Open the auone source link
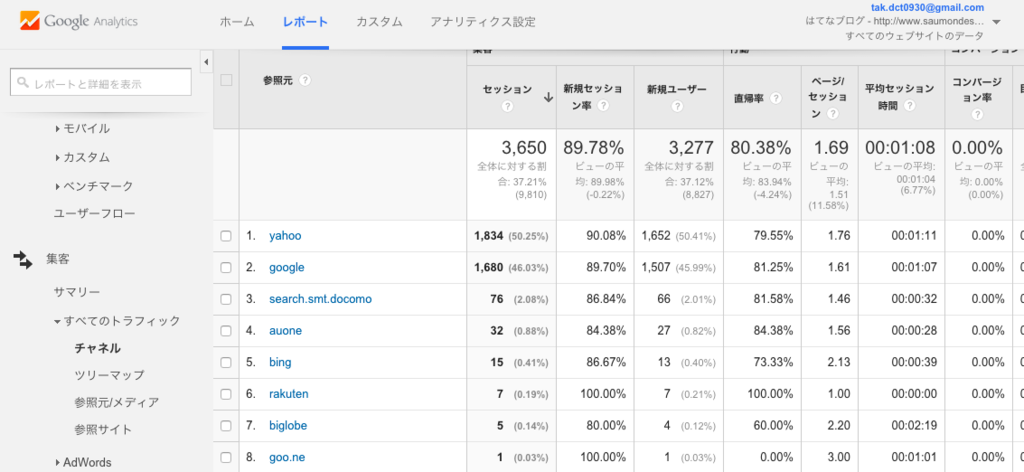The height and width of the screenshot is (472, 1024). coord(285,331)
